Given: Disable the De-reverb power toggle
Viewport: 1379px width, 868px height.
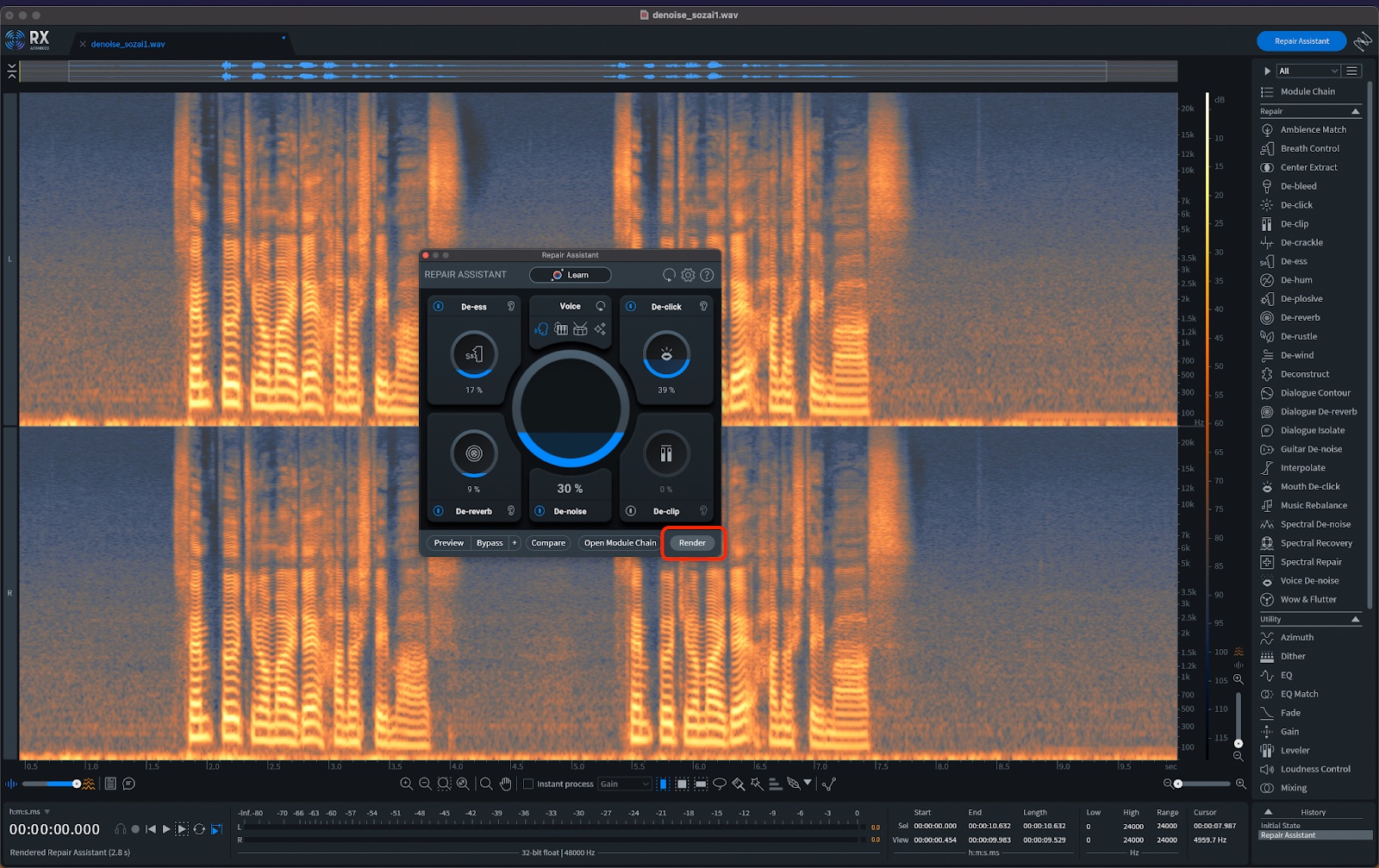Looking at the screenshot, I should tap(439, 511).
